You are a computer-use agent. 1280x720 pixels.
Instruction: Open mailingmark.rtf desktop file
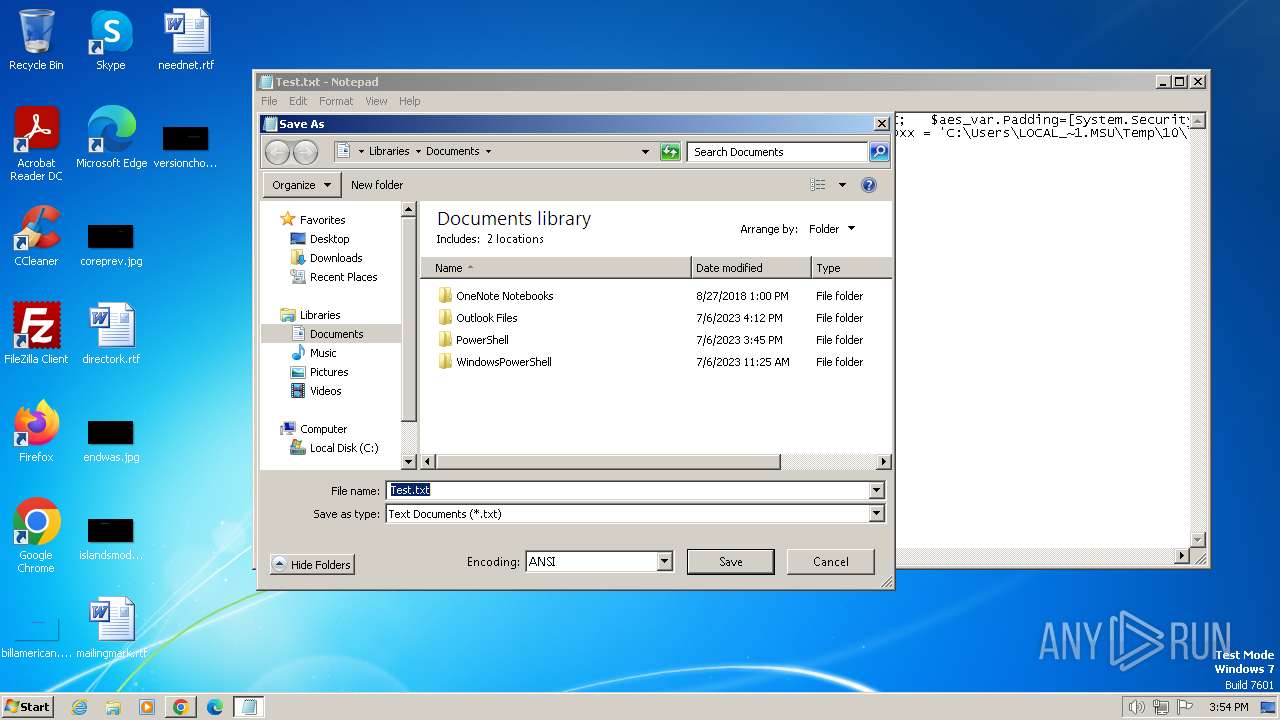pos(111,627)
